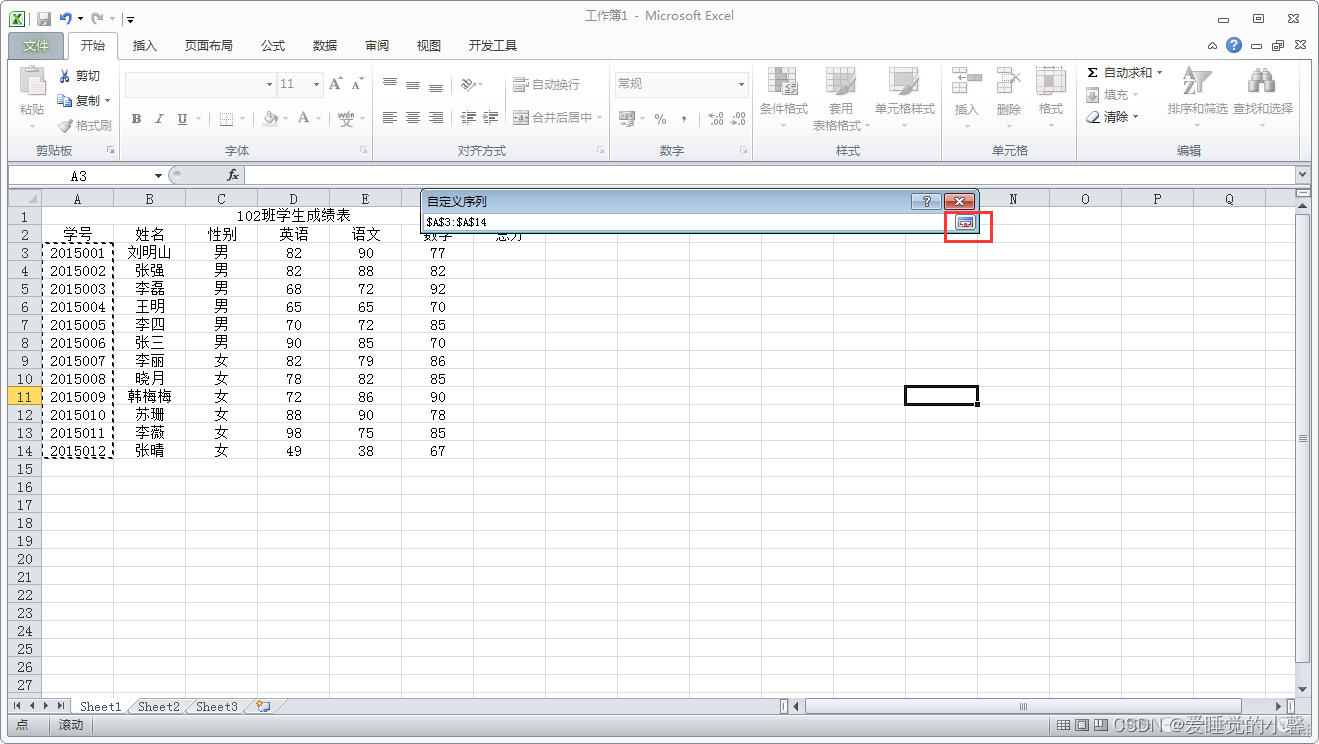Click the insert function fx icon
Image resolution: width=1319 pixels, height=744 pixels.
(x=233, y=175)
